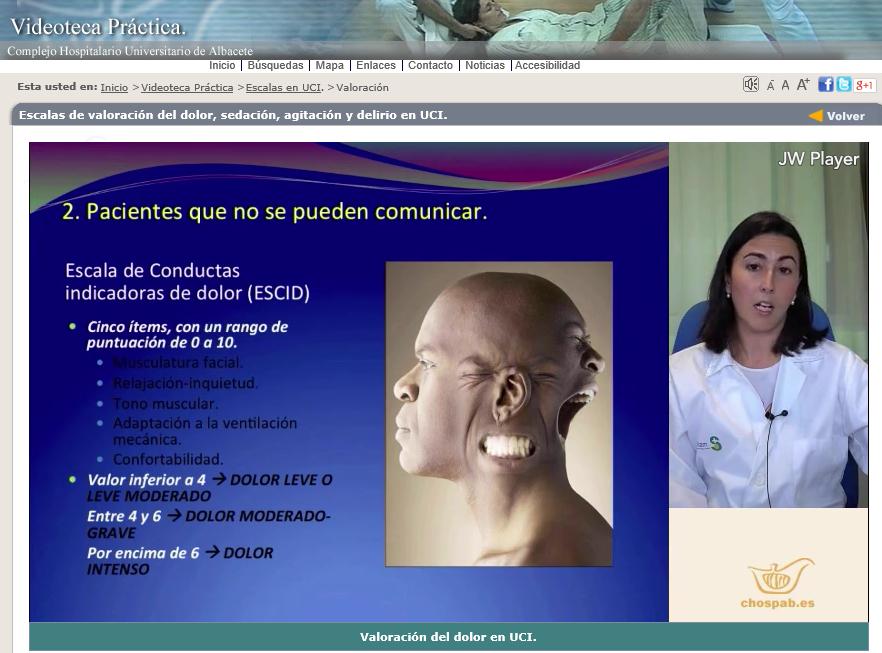
Task: Click the Inicio breadcrumb link
Action: [x=114, y=88]
